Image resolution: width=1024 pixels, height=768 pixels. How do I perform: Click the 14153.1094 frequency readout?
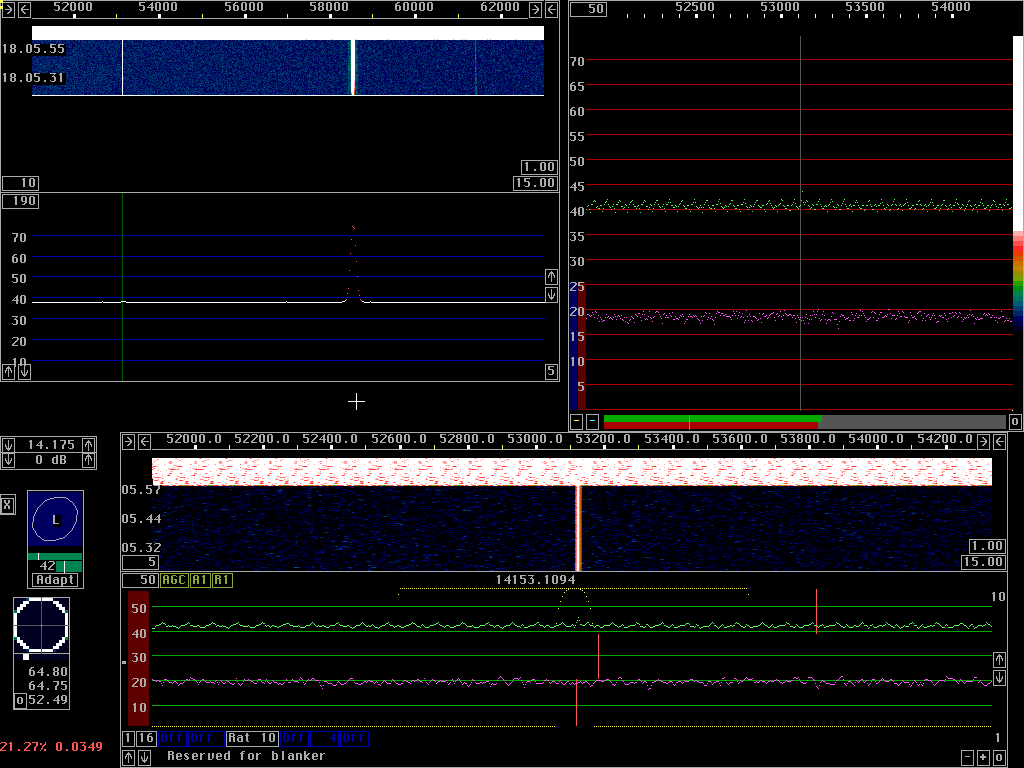pyautogui.click(x=536, y=579)
